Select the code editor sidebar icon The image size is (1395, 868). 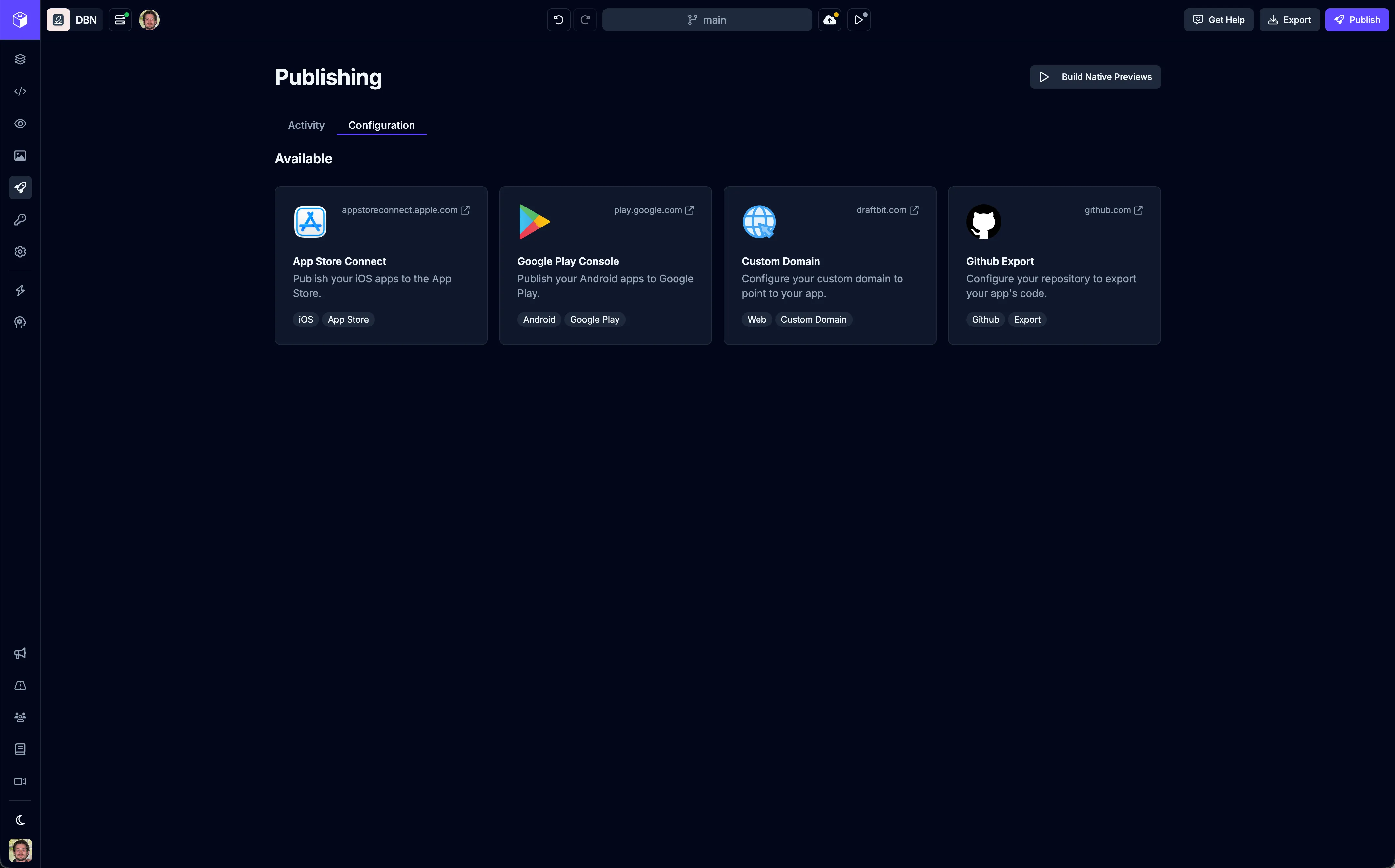pos(20,91)
